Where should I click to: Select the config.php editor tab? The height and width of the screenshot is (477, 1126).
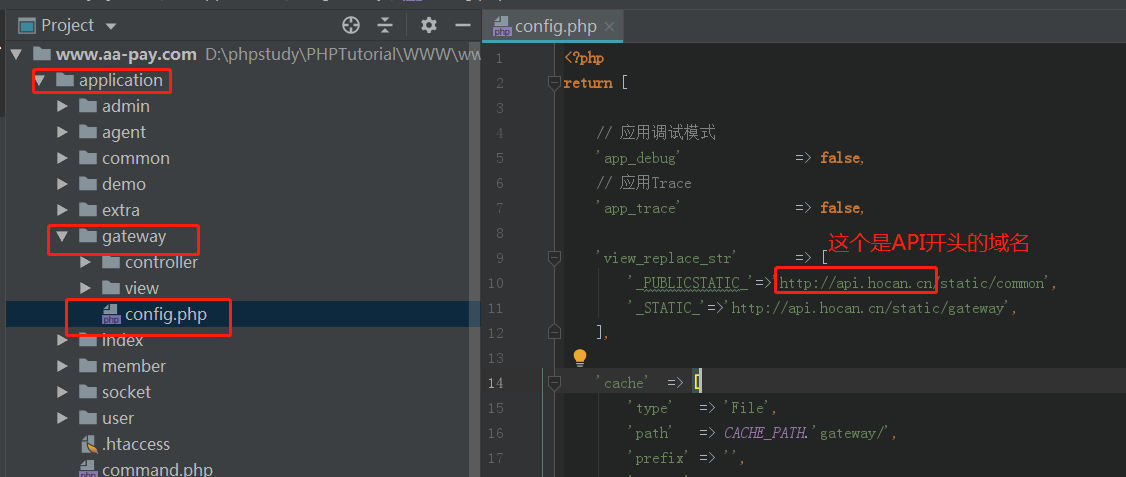(554, 27)
